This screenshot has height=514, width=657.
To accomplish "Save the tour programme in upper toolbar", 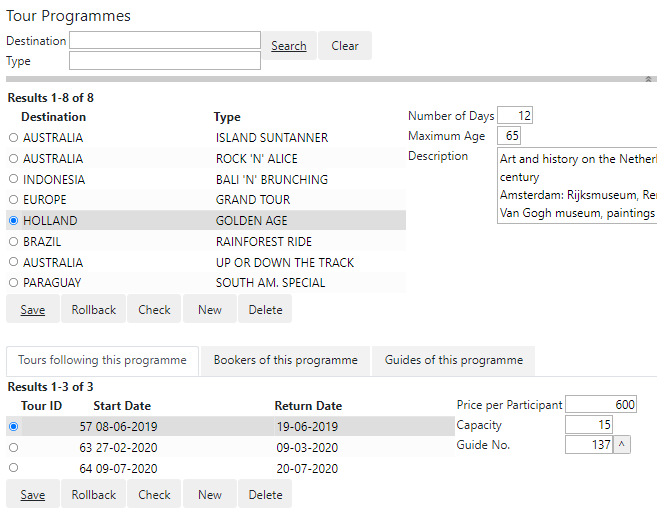I will pos(33,310).
